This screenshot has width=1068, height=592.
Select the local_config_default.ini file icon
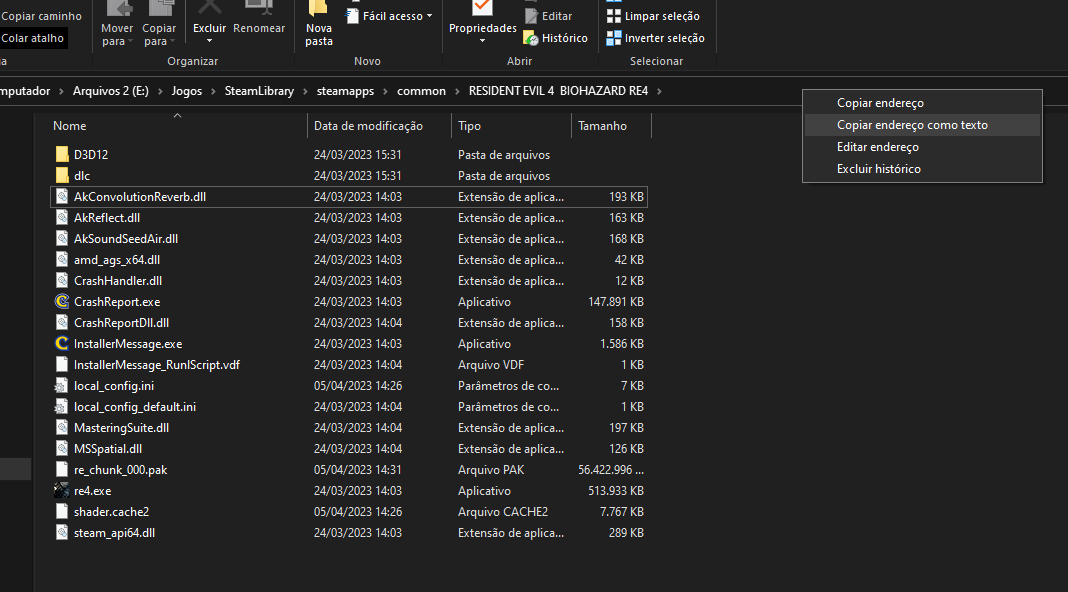pyautogui.click(x=62, y=407)
